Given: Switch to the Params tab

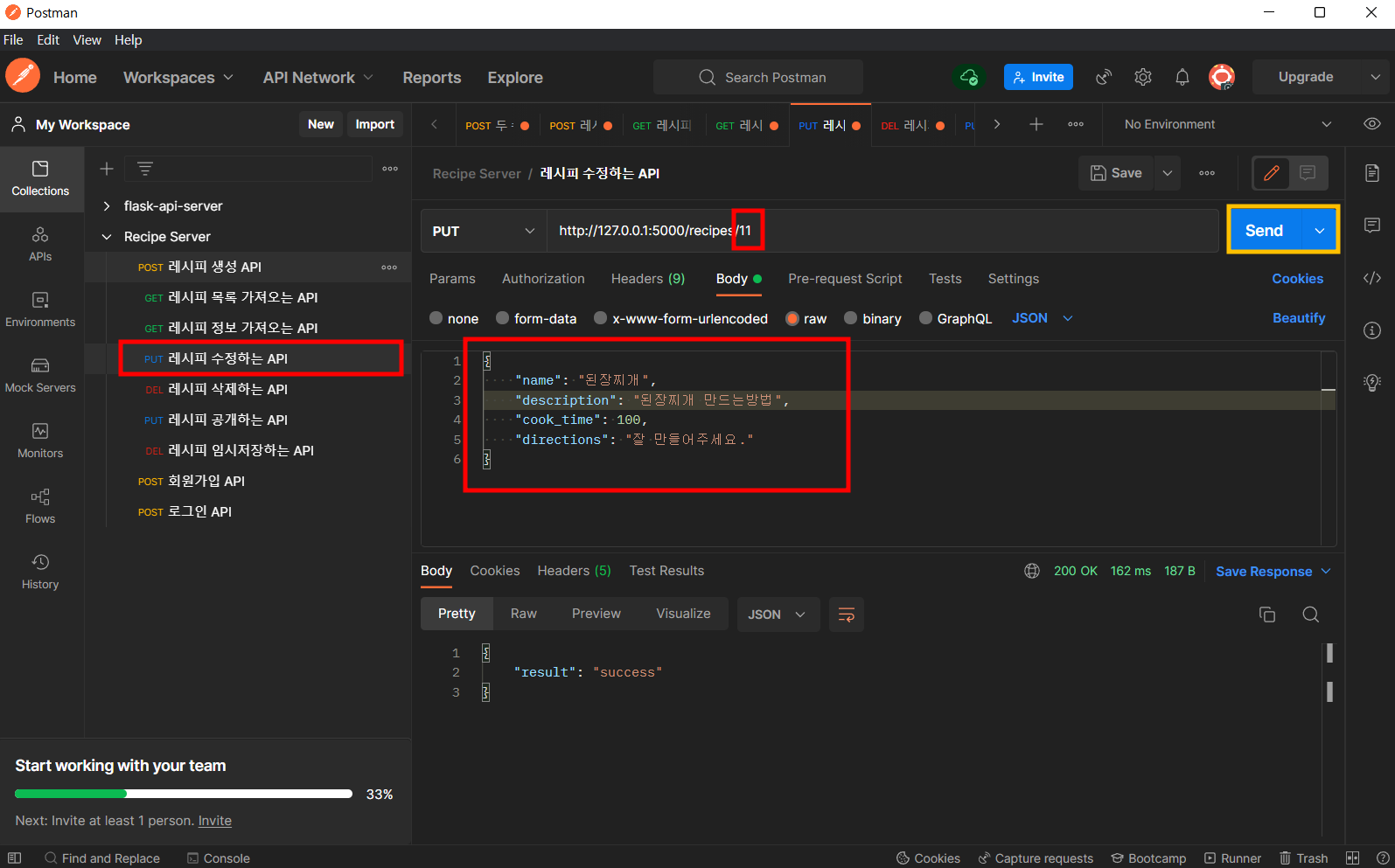Looking at the screenshot, I should click(x=452, y=279).
